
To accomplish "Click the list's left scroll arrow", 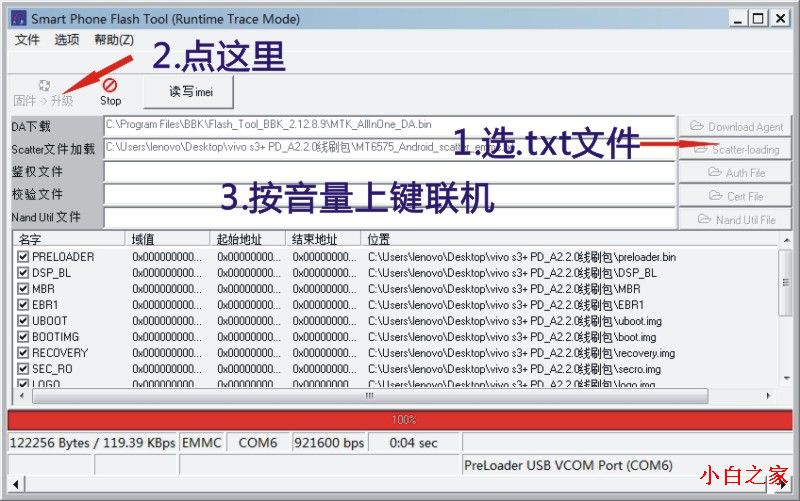I will click(21, 396).
